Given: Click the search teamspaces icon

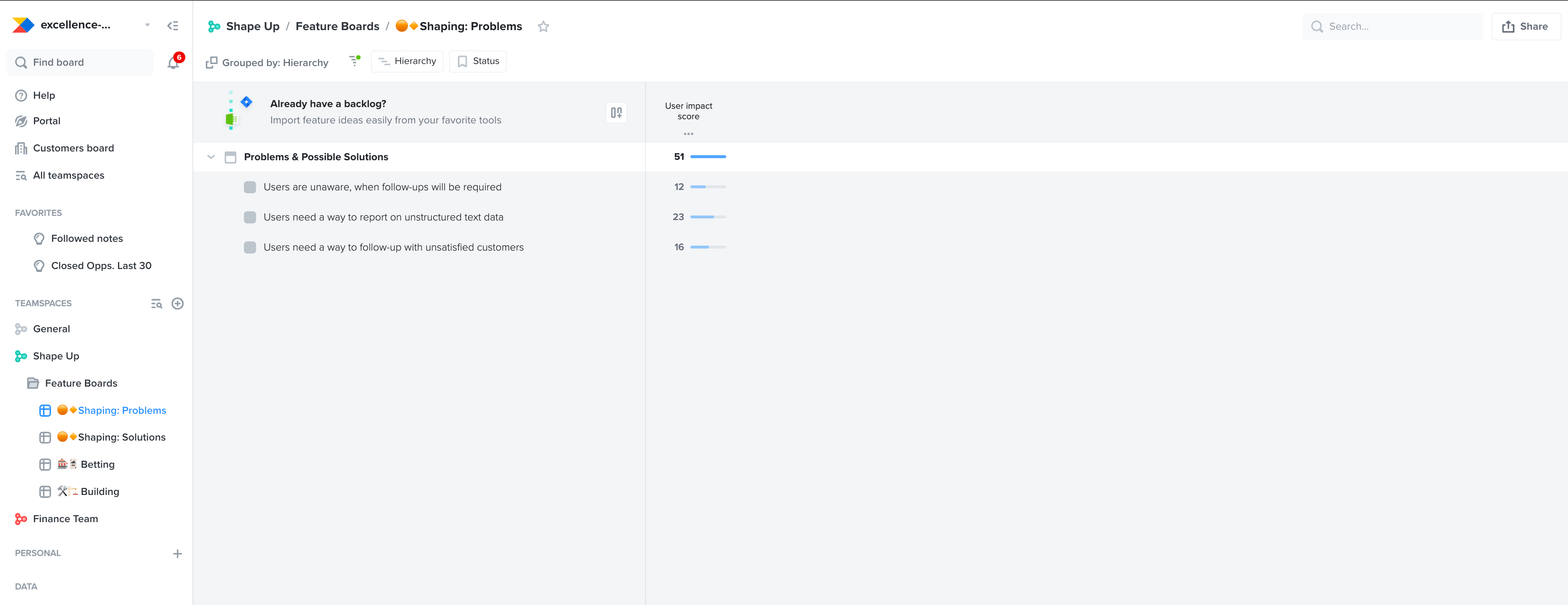Looking at the screenshot, I should tap(156, 303).
